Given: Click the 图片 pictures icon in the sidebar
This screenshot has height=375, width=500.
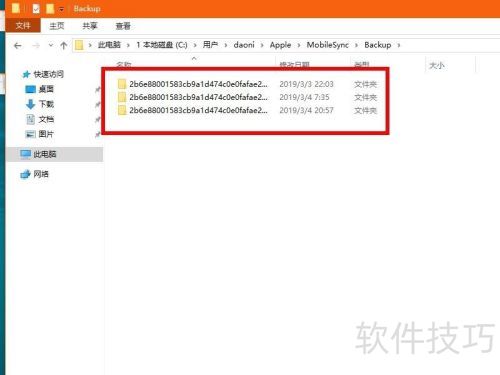Looking at the screenshot, I should (30, 134).
